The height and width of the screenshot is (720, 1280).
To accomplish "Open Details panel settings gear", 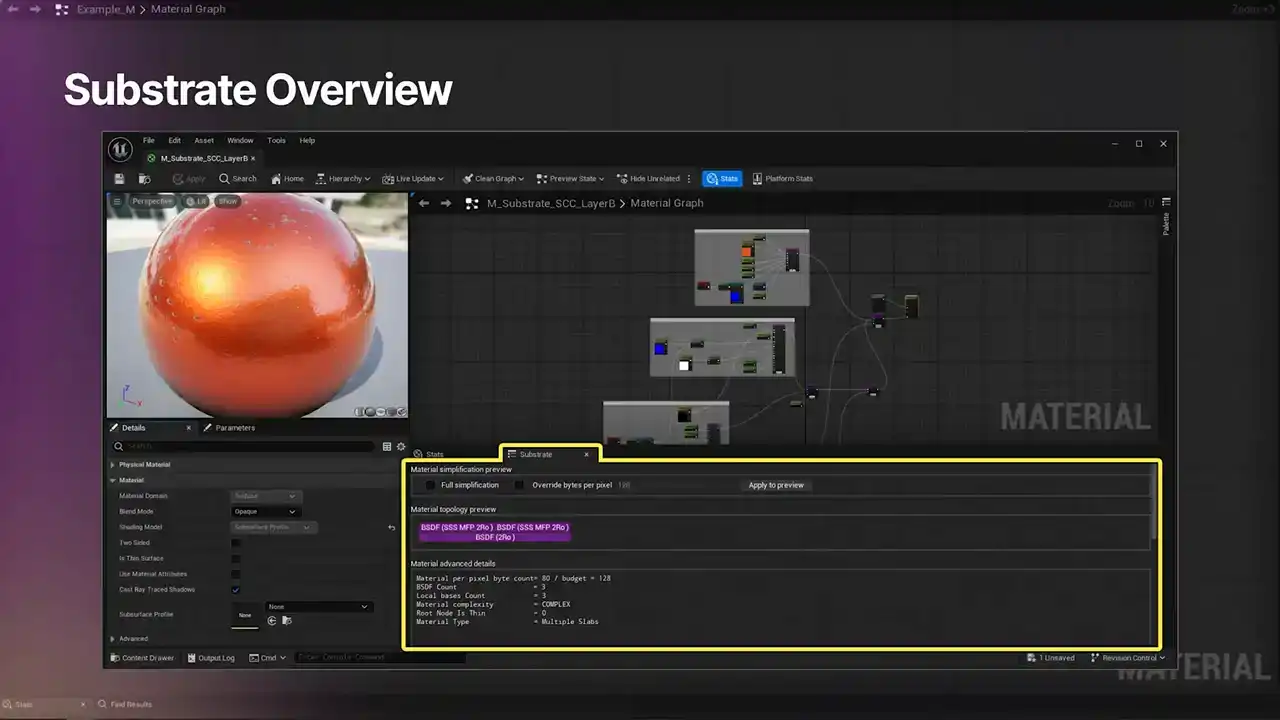I will (x=401, y=447).
